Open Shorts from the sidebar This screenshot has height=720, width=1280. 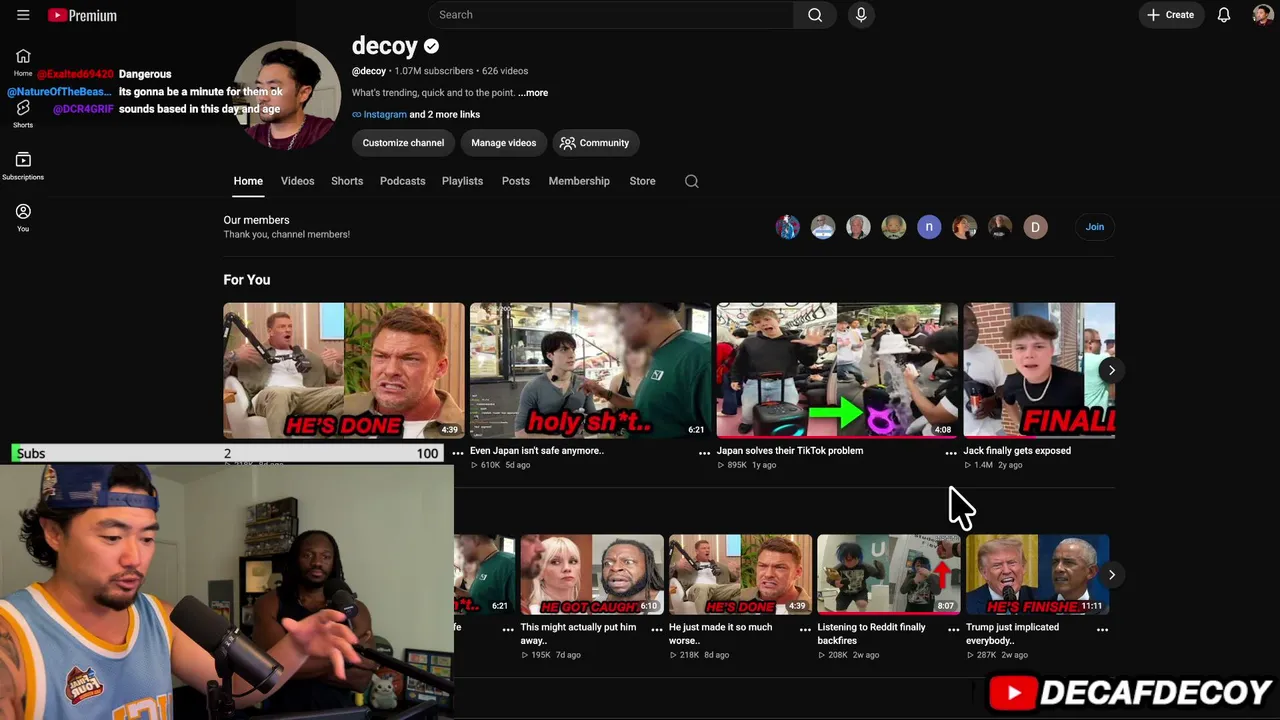[x=23, y=114]
